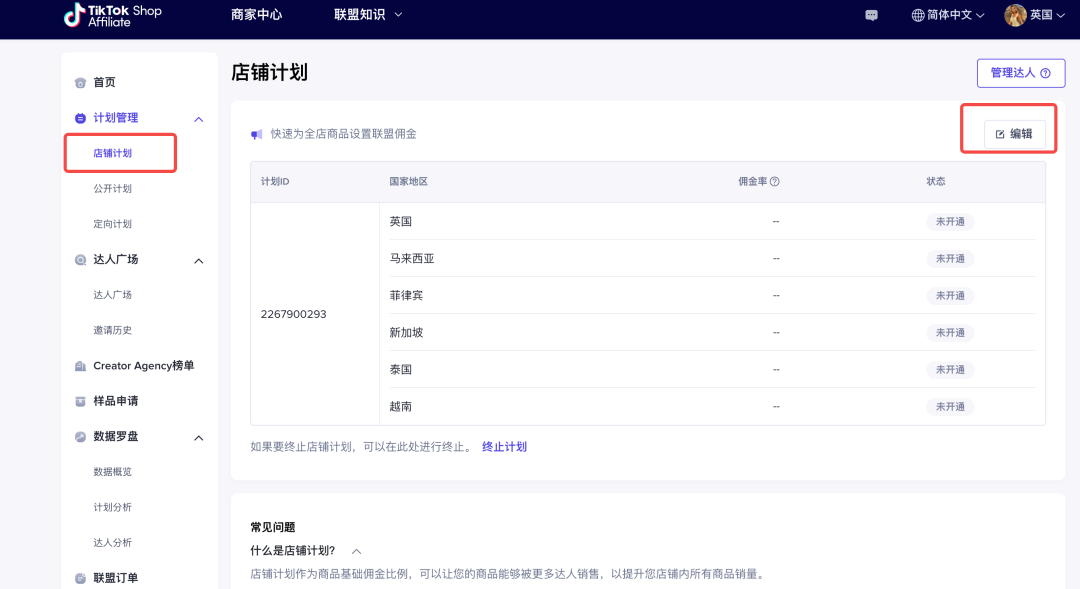Screen dimensions: 1080x589
Task: Click the 佣金率 help question icon
Action: [x=774, y=182]
